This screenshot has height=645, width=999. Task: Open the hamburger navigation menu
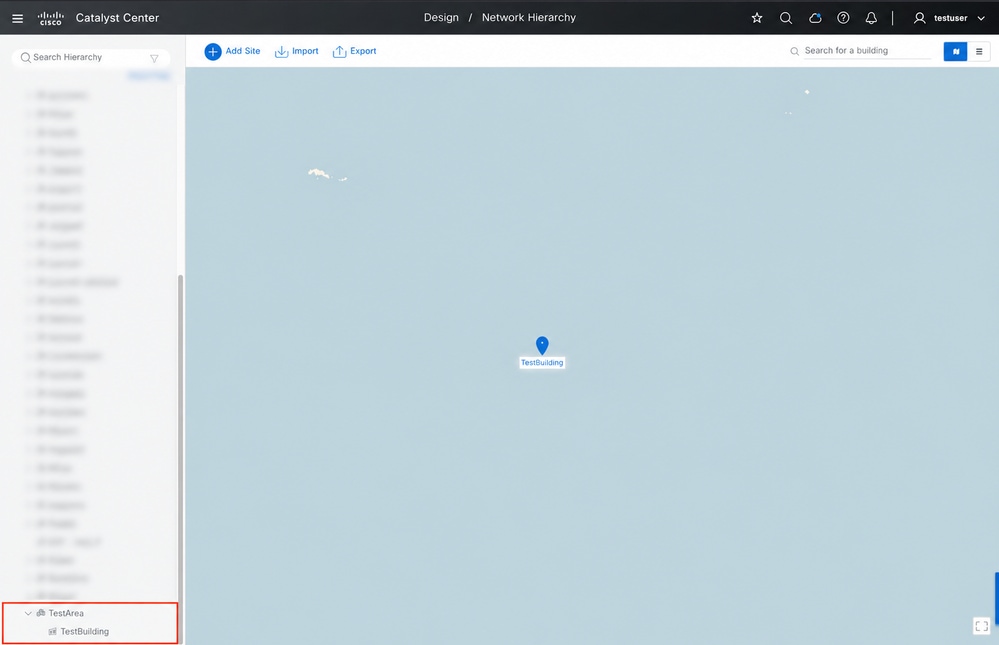click(18, 18)
